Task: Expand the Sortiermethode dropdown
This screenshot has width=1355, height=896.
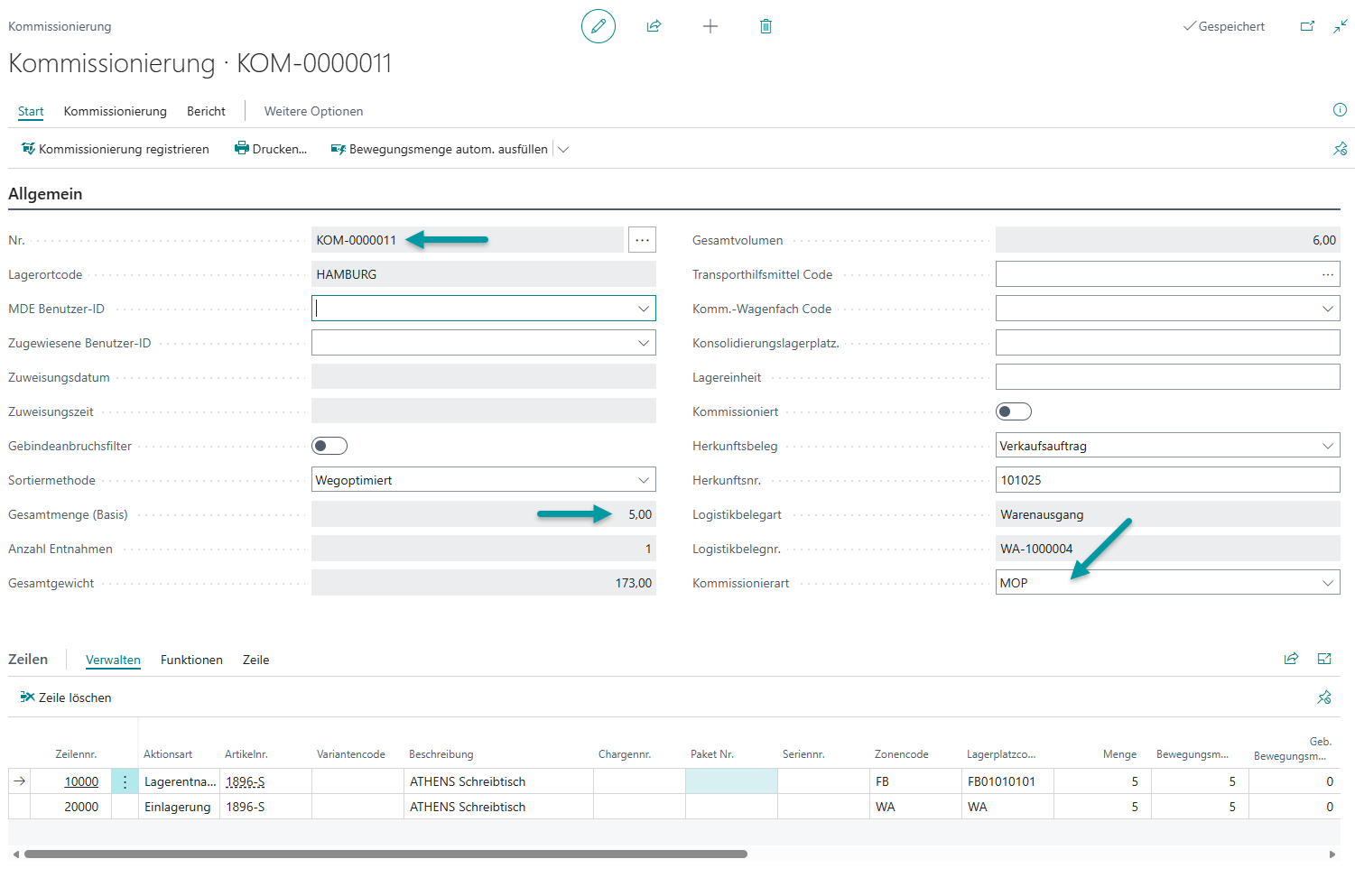Action: (644, 480)
